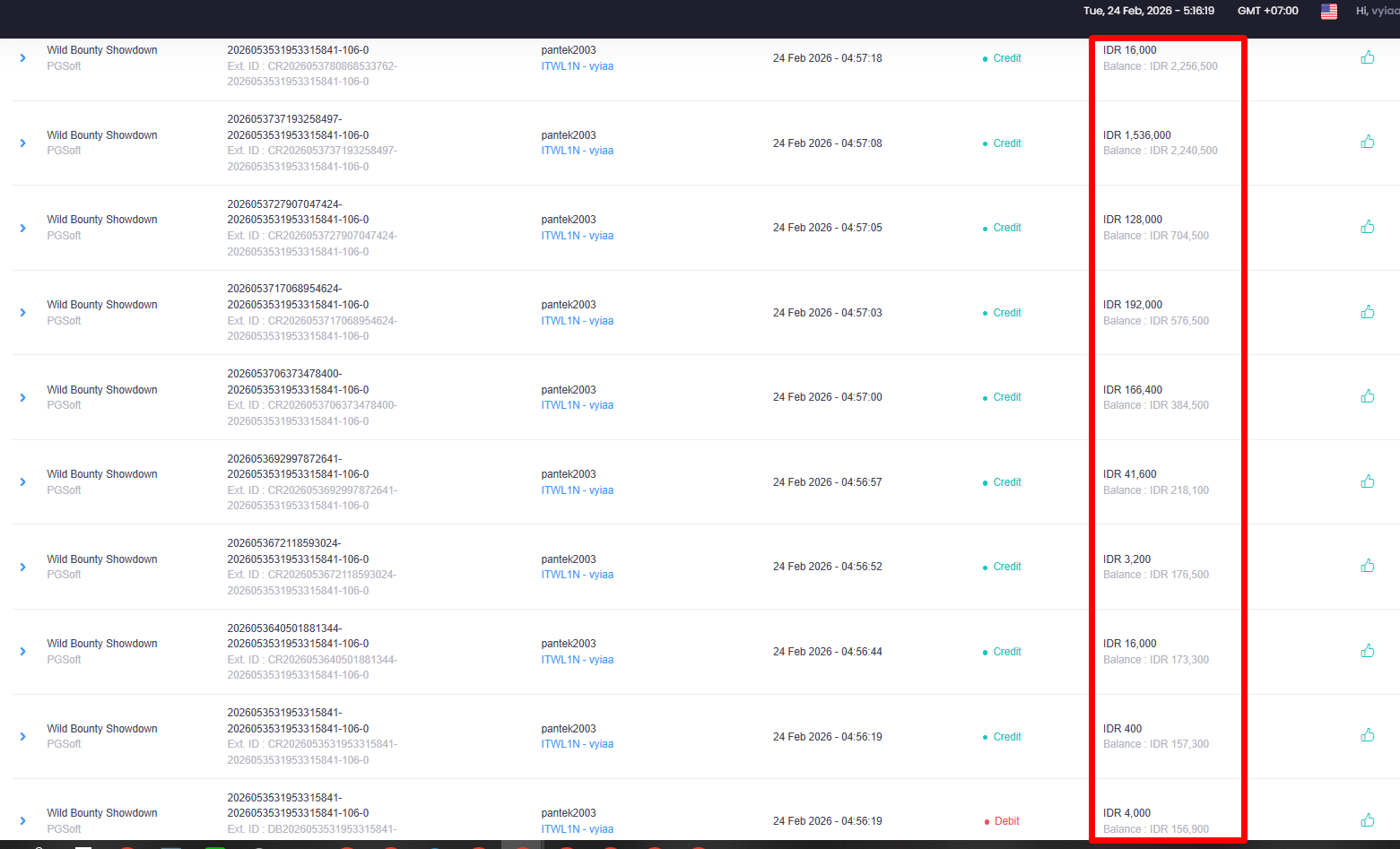The height and width of the screenshot is (849, 1400).
Task: Select Balance : IDR 157,300 text
Action: (x=1156, y=744)
